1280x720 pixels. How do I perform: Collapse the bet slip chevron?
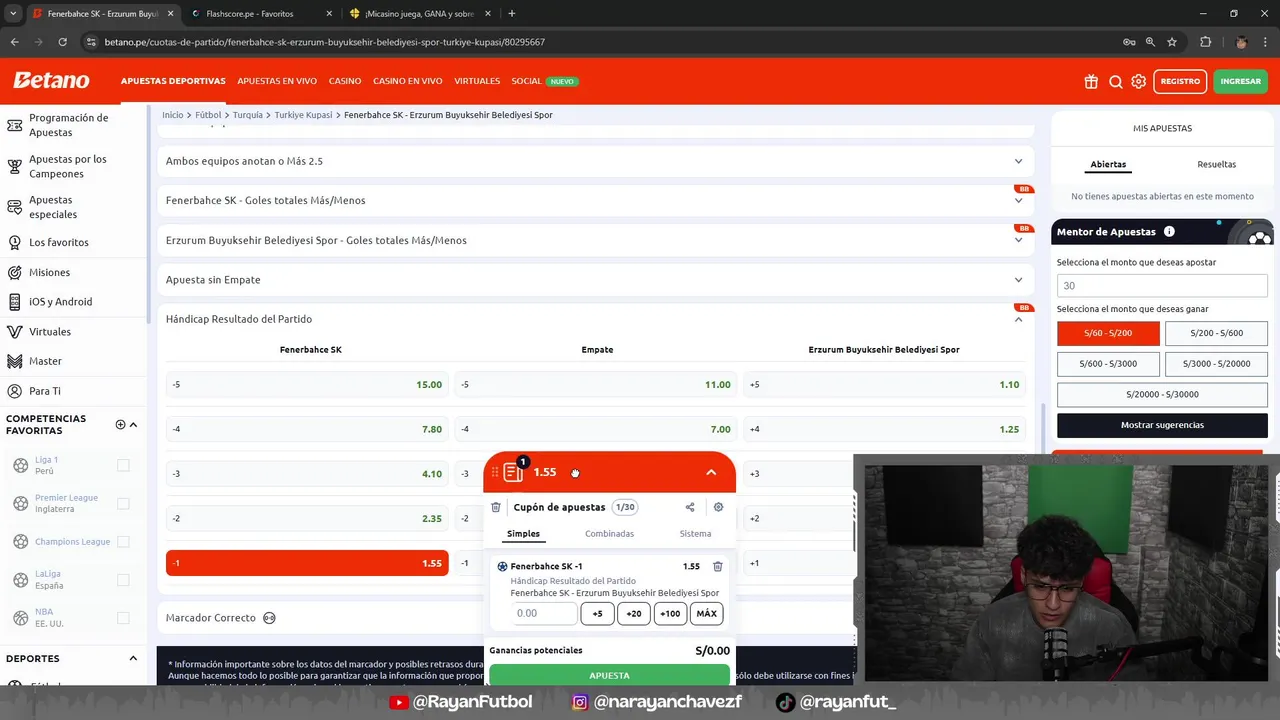coord(711,472)
